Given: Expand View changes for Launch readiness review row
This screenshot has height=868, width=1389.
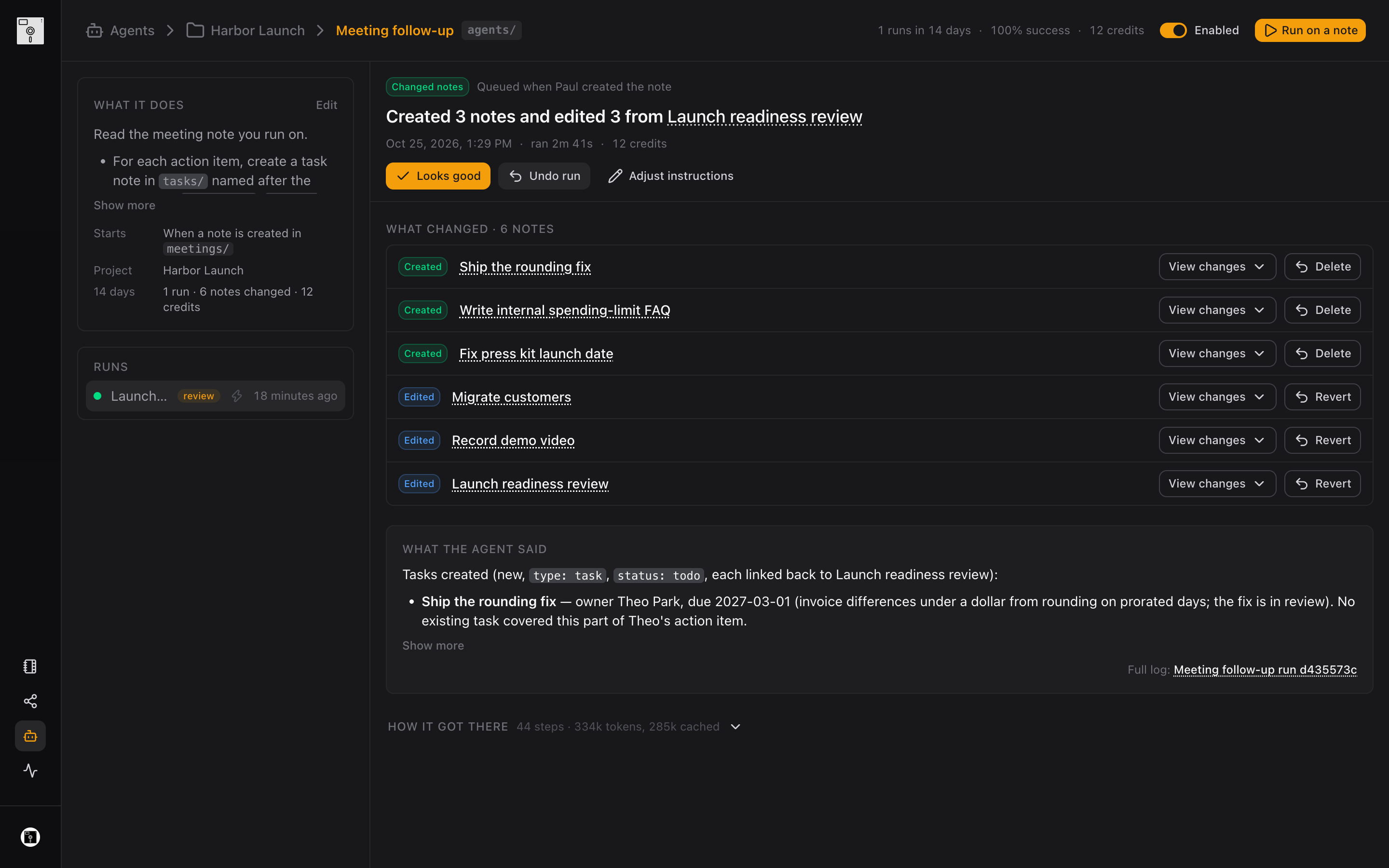Looking at the screenshot, I should [1217, 484].
